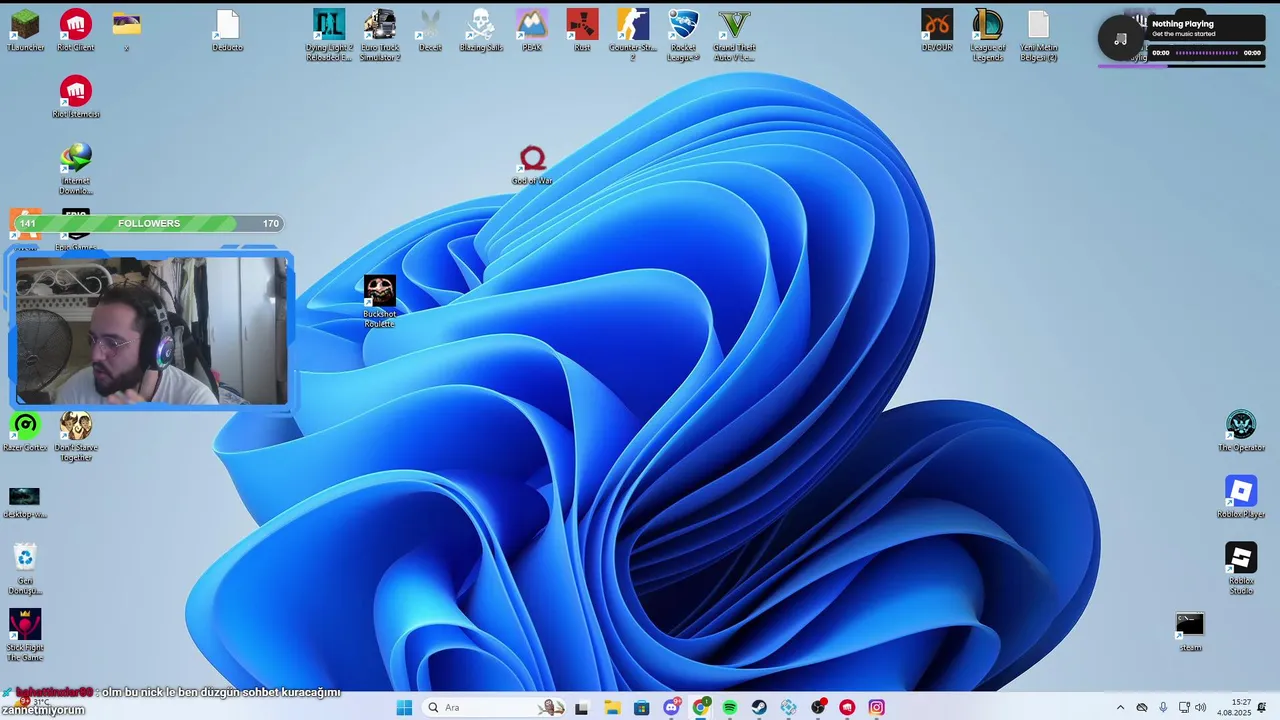Open Task View from the taskbar

point(581,707)
